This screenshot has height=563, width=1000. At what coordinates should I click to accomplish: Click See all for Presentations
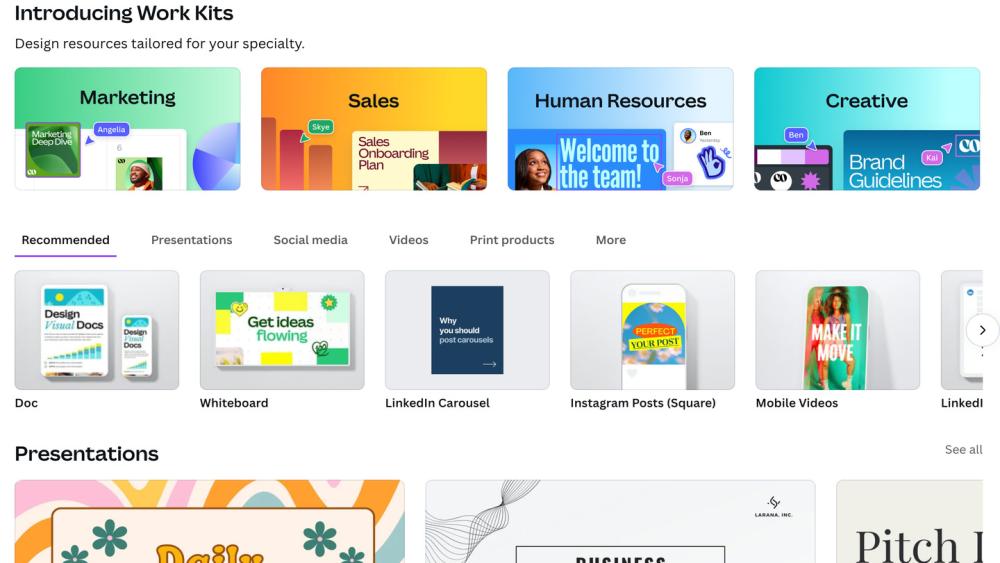click(963, 450)
